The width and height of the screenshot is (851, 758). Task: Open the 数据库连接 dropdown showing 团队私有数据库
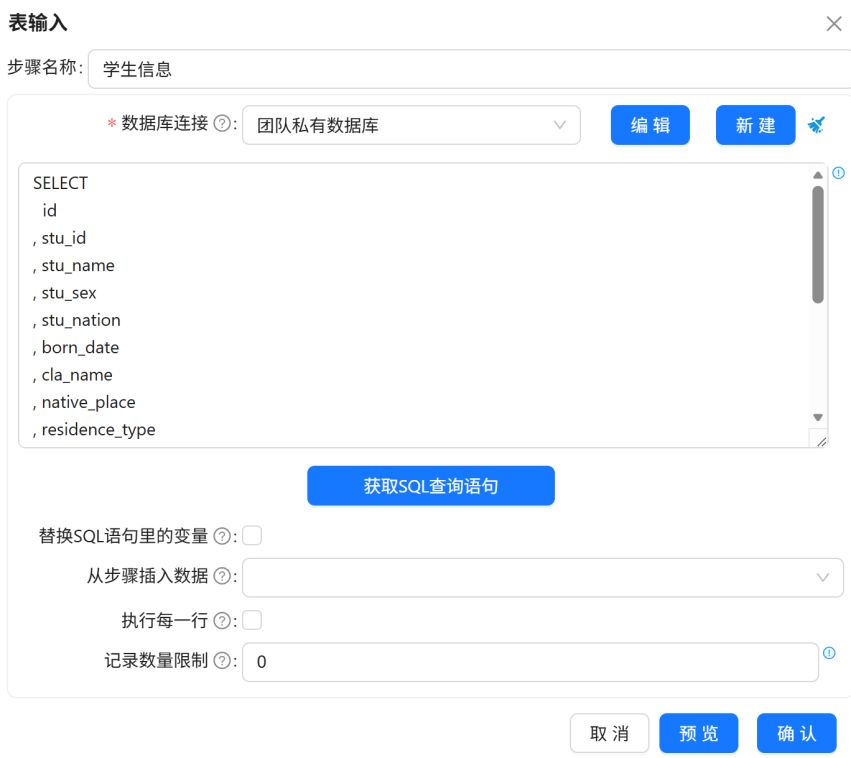tap(411, 125)
